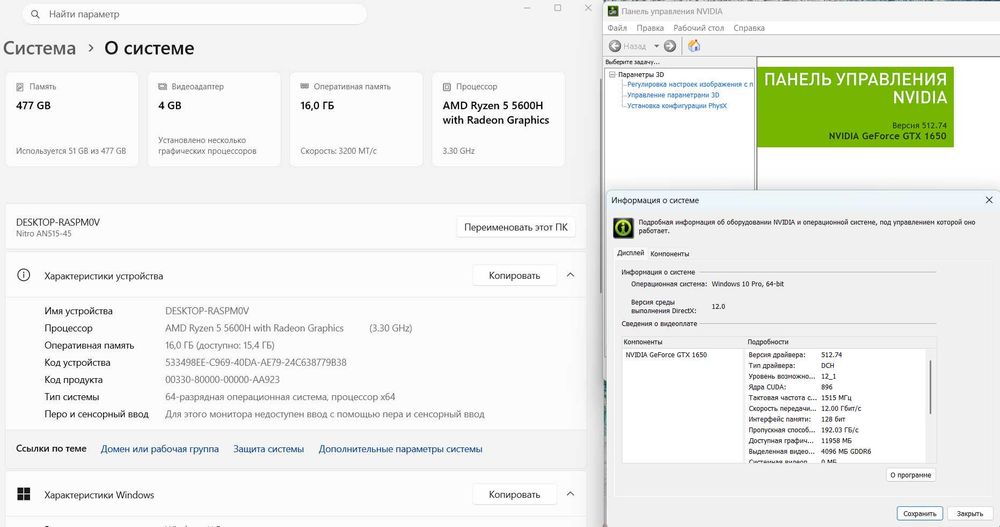Click Переименовать этот ПК button

(515, 227)
